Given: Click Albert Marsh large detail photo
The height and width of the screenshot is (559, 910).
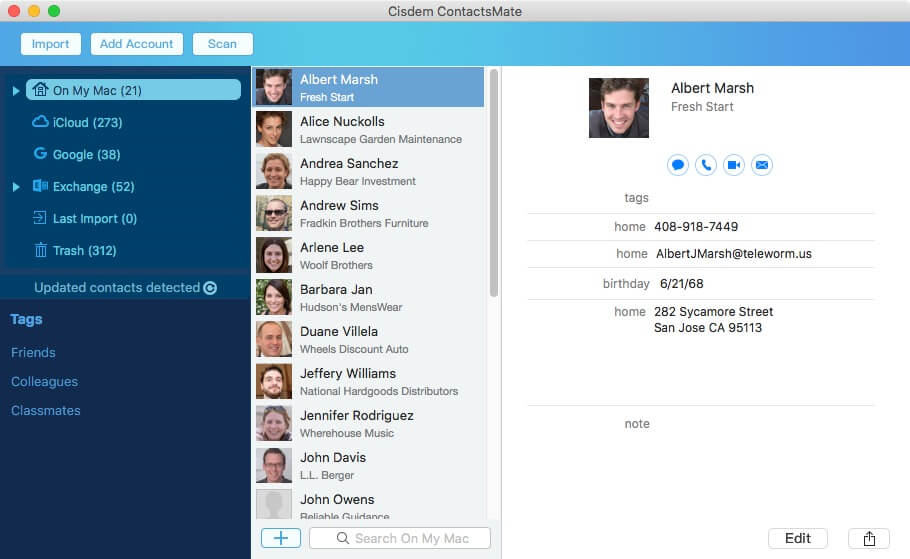Looking at the screenshot, I should pos(619,108).
